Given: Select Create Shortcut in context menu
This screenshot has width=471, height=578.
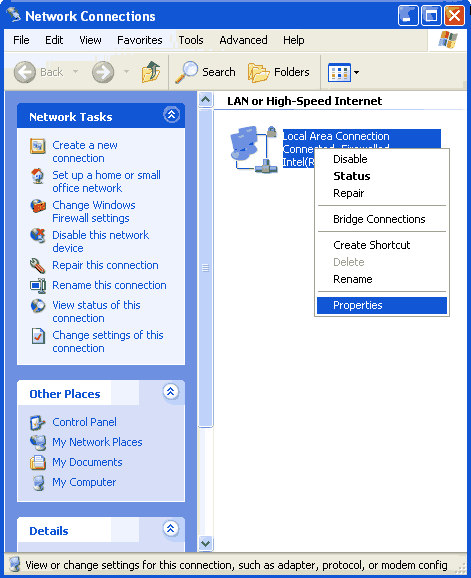Looking at the screenshot, I should coord(382,245).
